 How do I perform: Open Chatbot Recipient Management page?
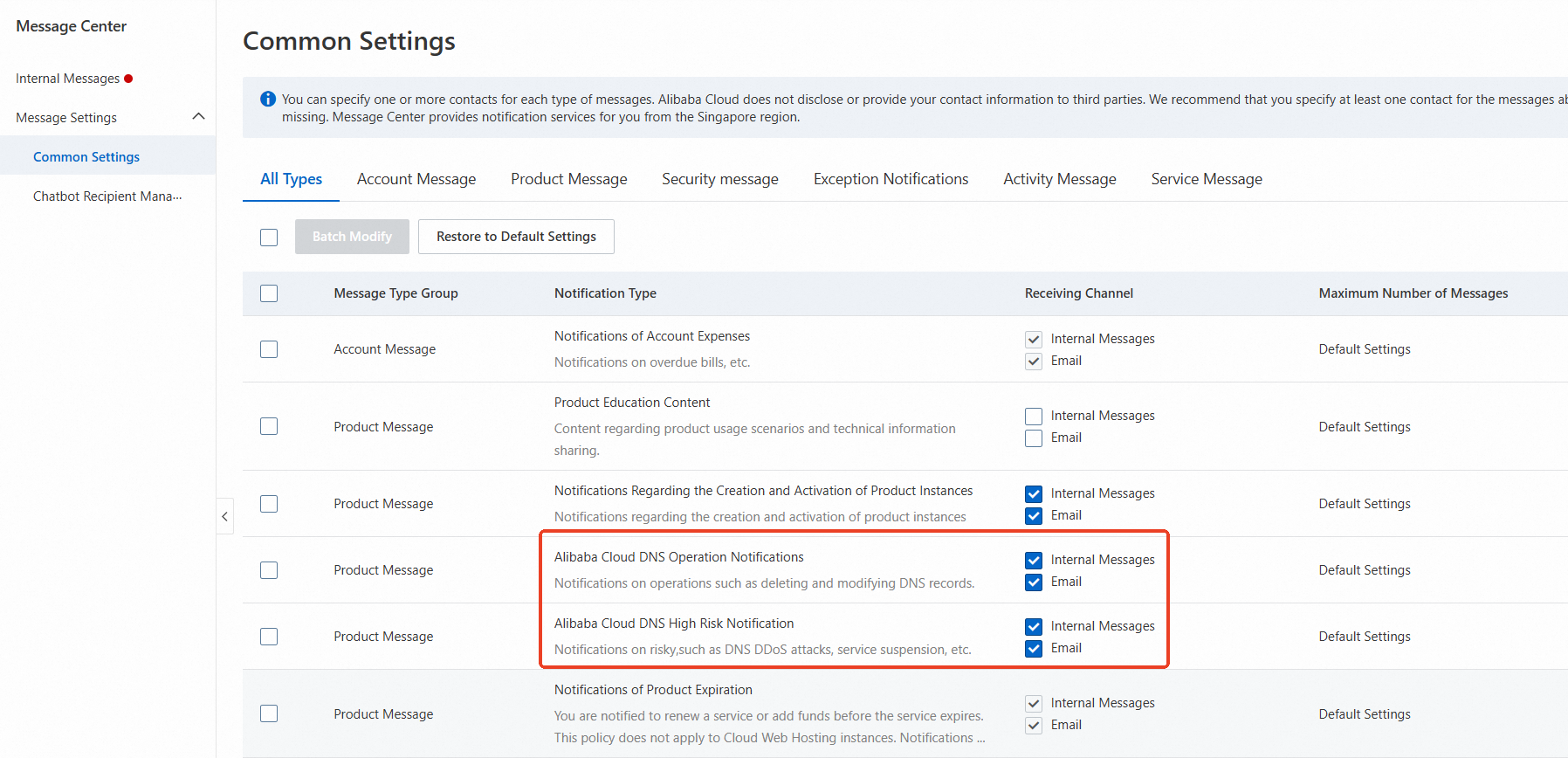coord(107,196)
